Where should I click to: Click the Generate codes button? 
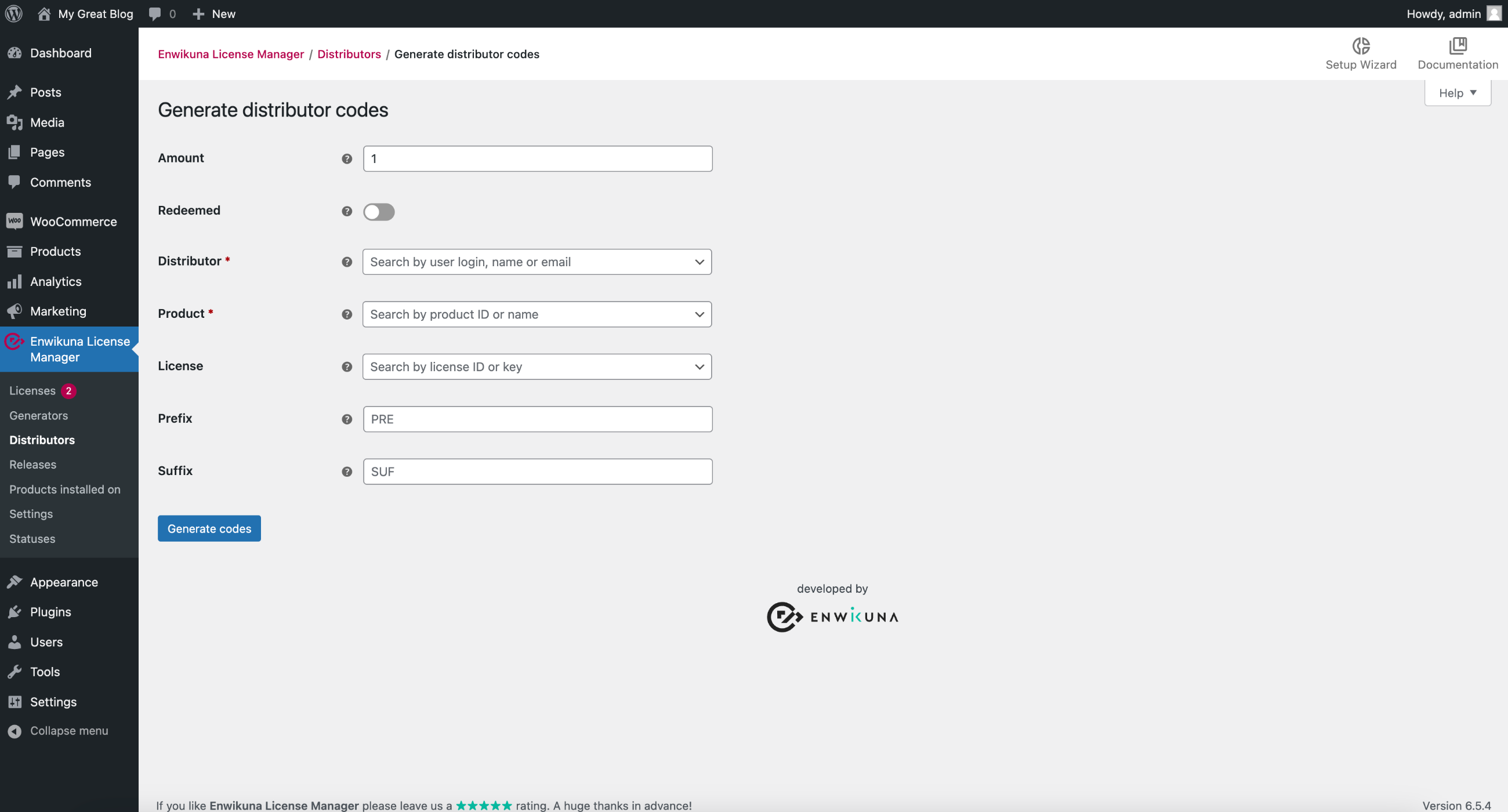[x=209, y=528]
